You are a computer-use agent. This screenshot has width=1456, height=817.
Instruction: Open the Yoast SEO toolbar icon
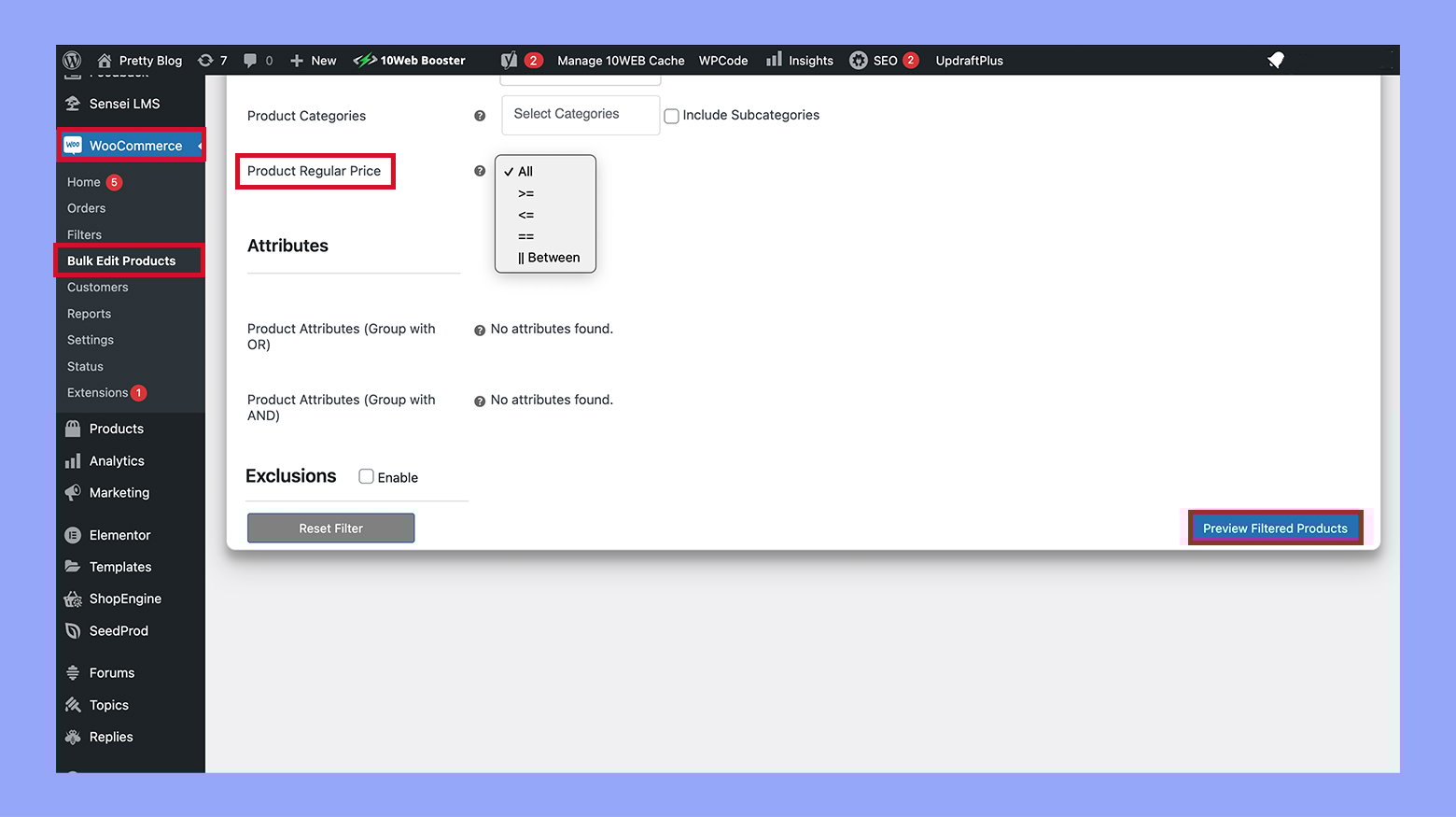(x=509, y=61)
